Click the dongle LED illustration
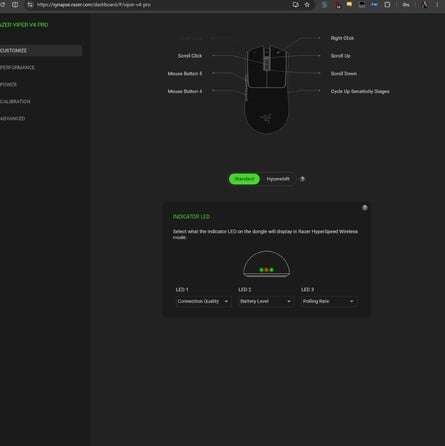Viewport: 445px width, 446px height. click(x=266, y=264)
